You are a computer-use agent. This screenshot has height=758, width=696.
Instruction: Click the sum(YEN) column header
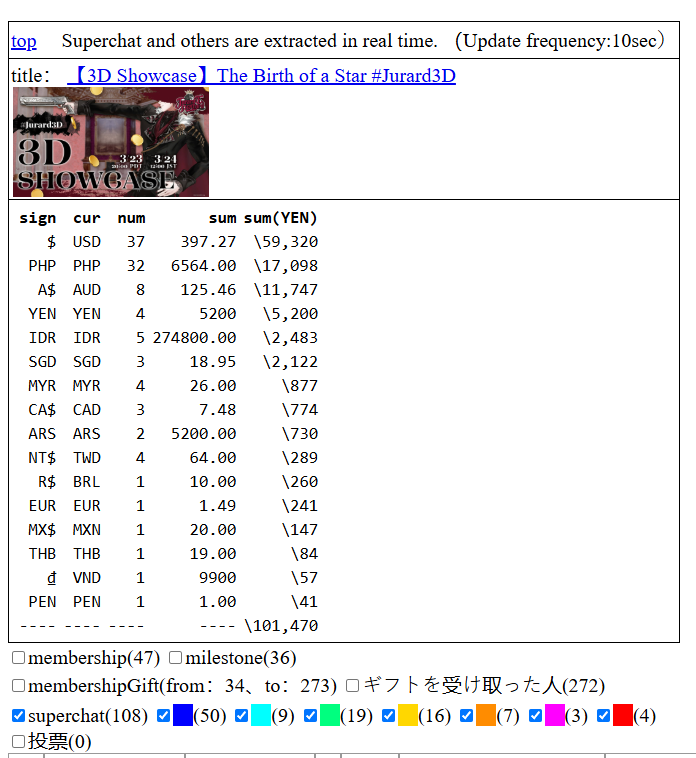click(280, 219)
